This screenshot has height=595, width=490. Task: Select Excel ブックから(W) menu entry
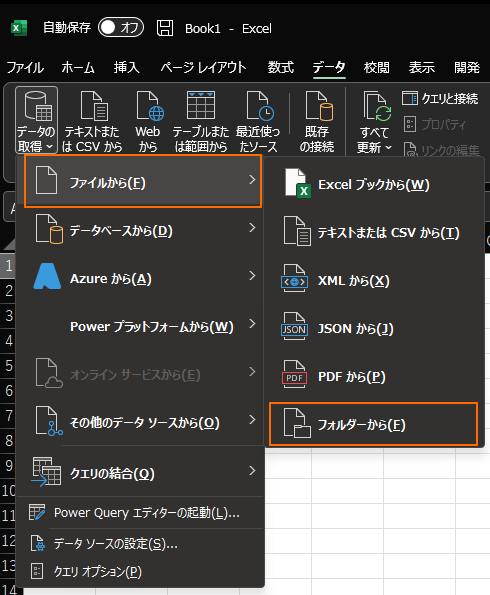pyautogui.click(x=373, y=184)
